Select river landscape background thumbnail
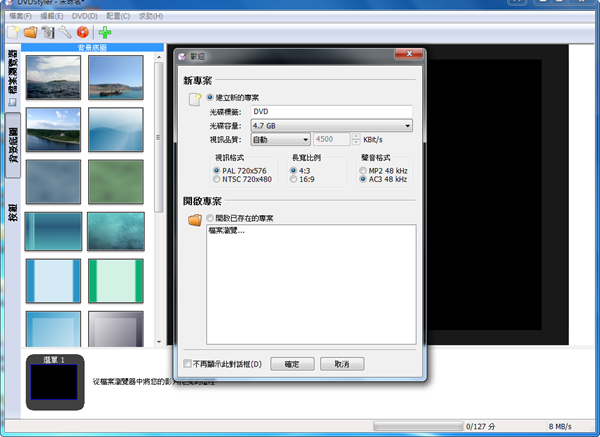600x437 pixels. [x=53, y=129]
